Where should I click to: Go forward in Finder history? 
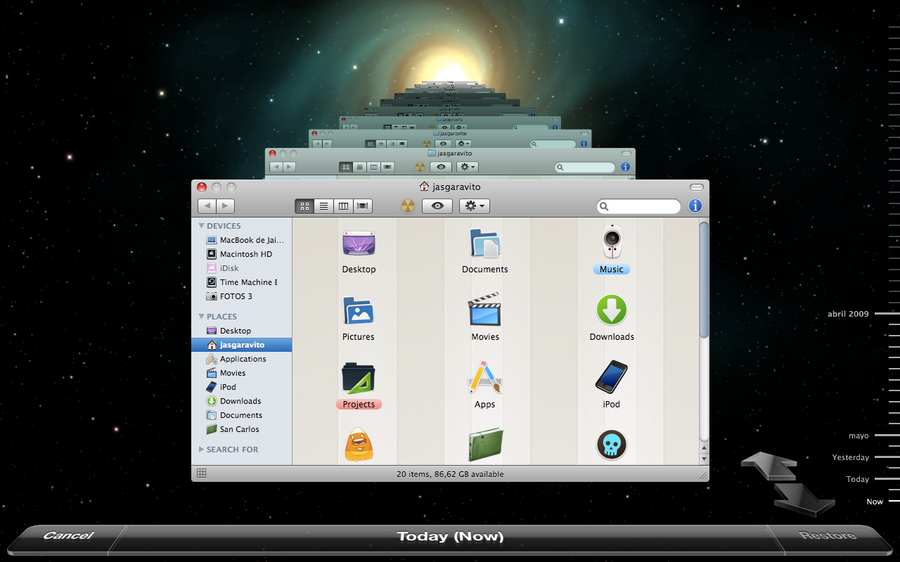coord(226,206)
